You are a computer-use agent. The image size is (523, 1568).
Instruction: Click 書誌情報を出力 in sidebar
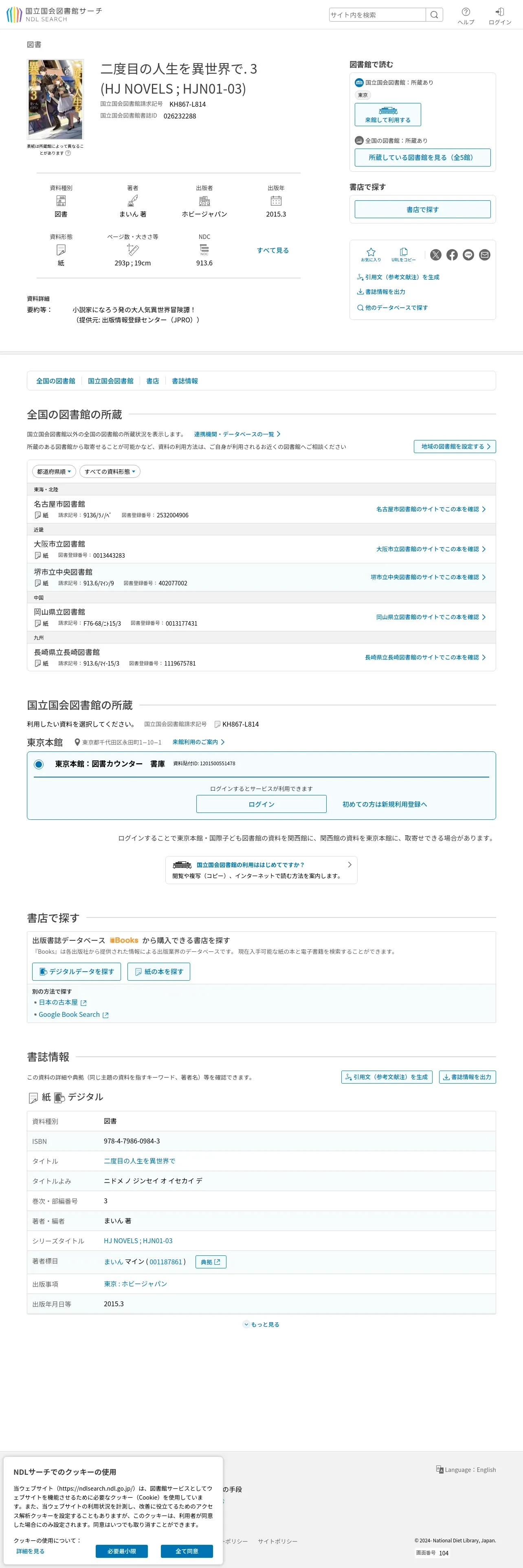[380, 291]
